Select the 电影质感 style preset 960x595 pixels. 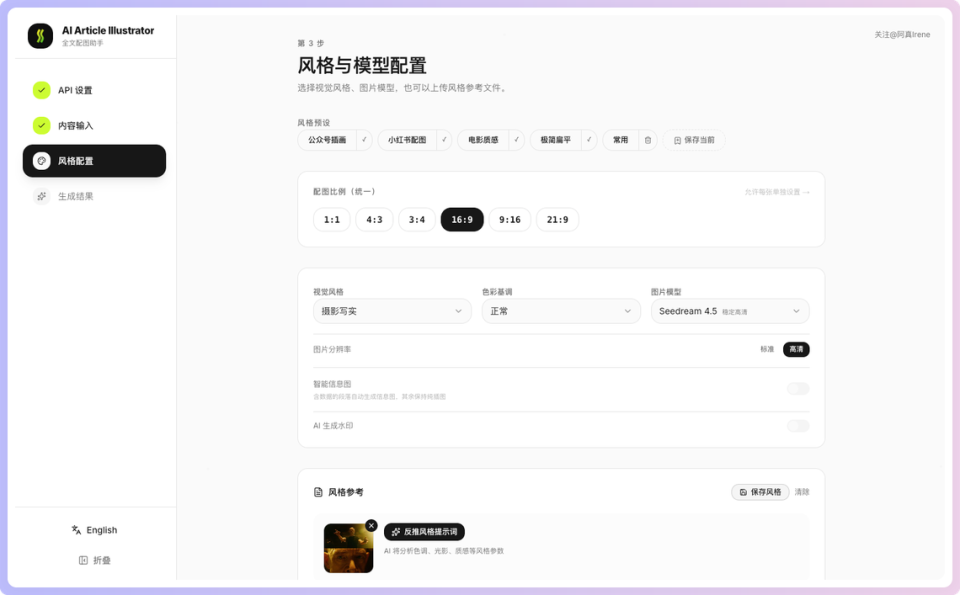click(x=485, y=140)
